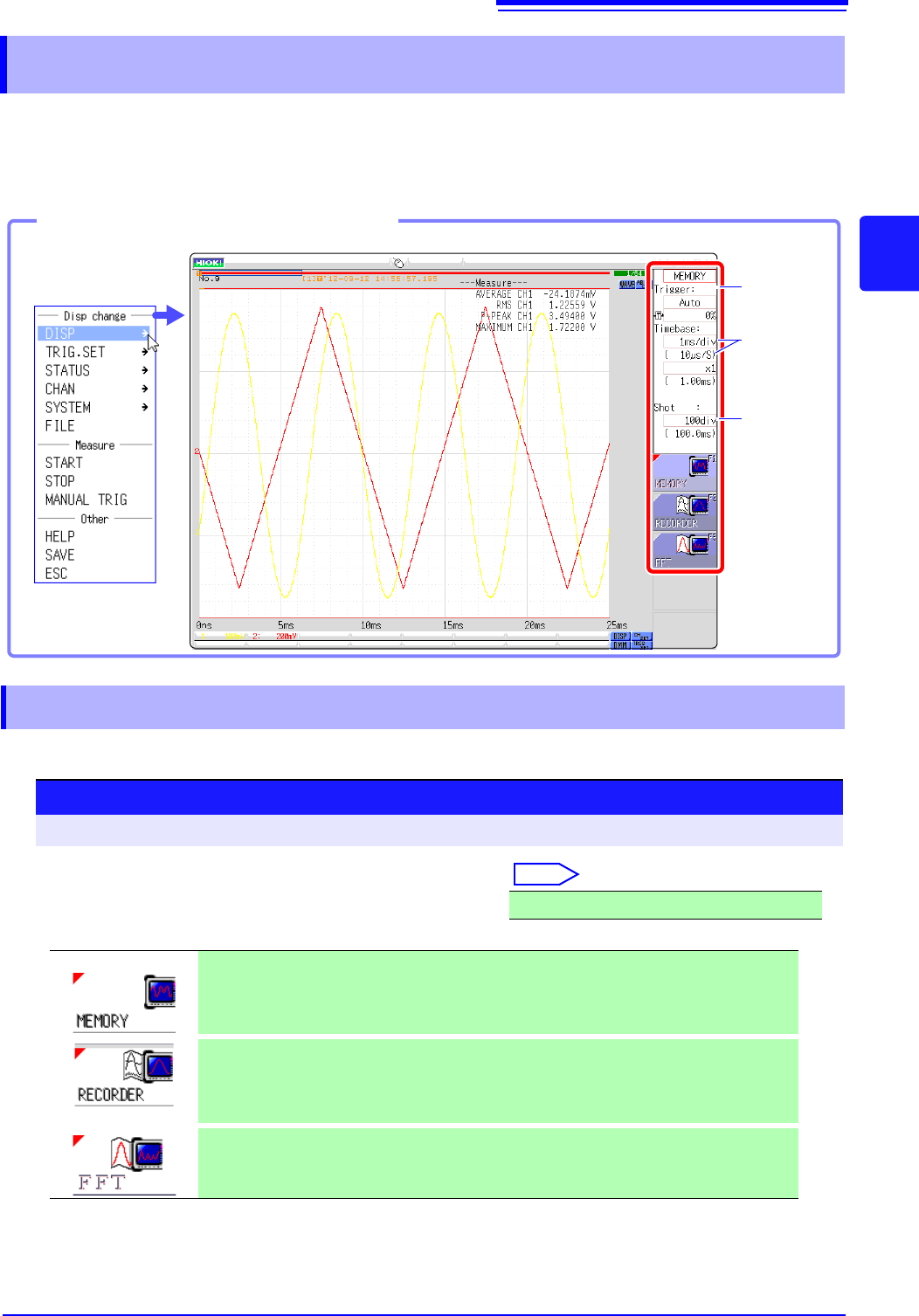Click the small DMM button below the waveform
Viewport: 919px width, 1316px height.
(620, 645)
